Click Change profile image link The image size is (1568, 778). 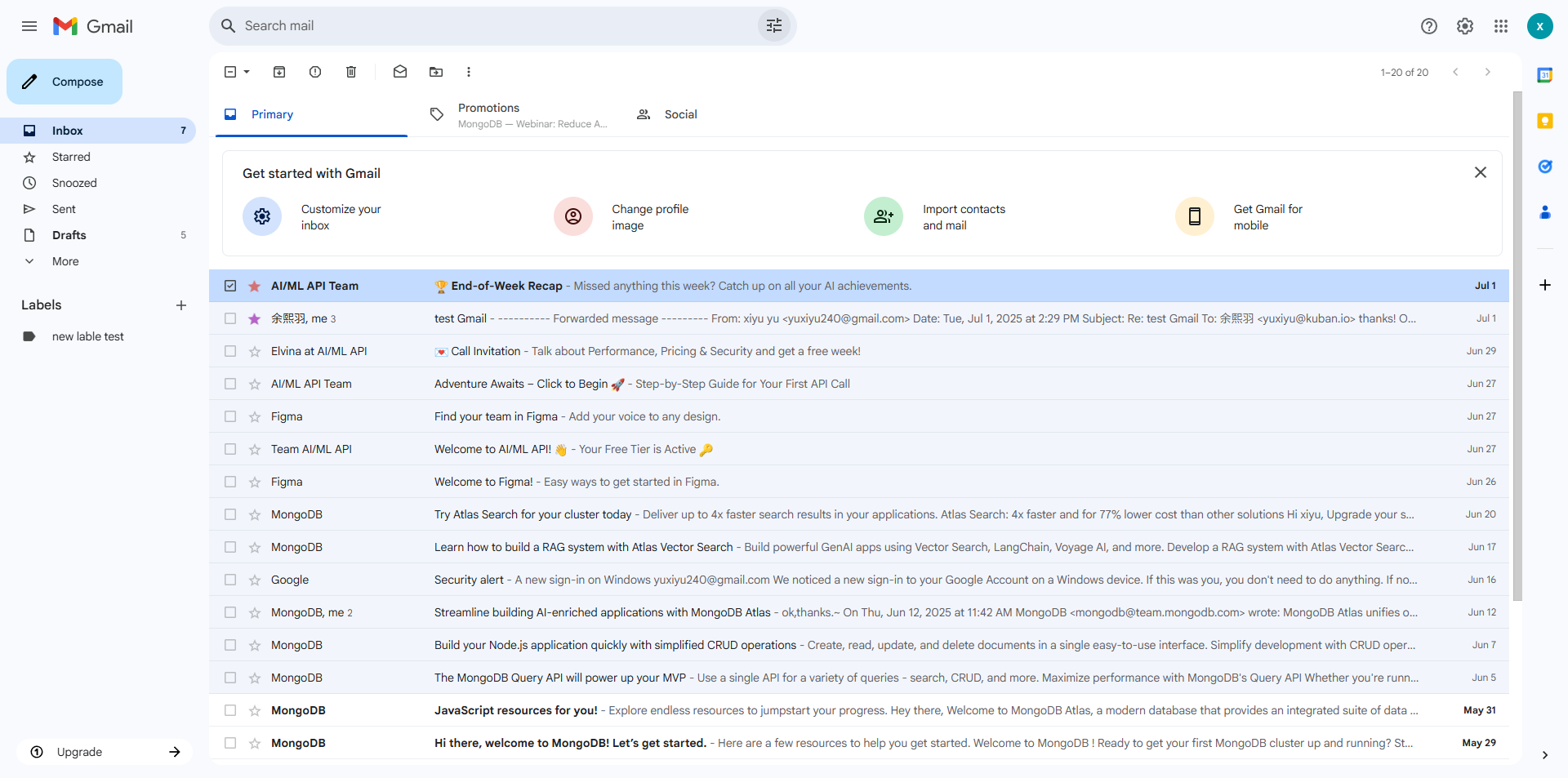click(x=650, y=217)
